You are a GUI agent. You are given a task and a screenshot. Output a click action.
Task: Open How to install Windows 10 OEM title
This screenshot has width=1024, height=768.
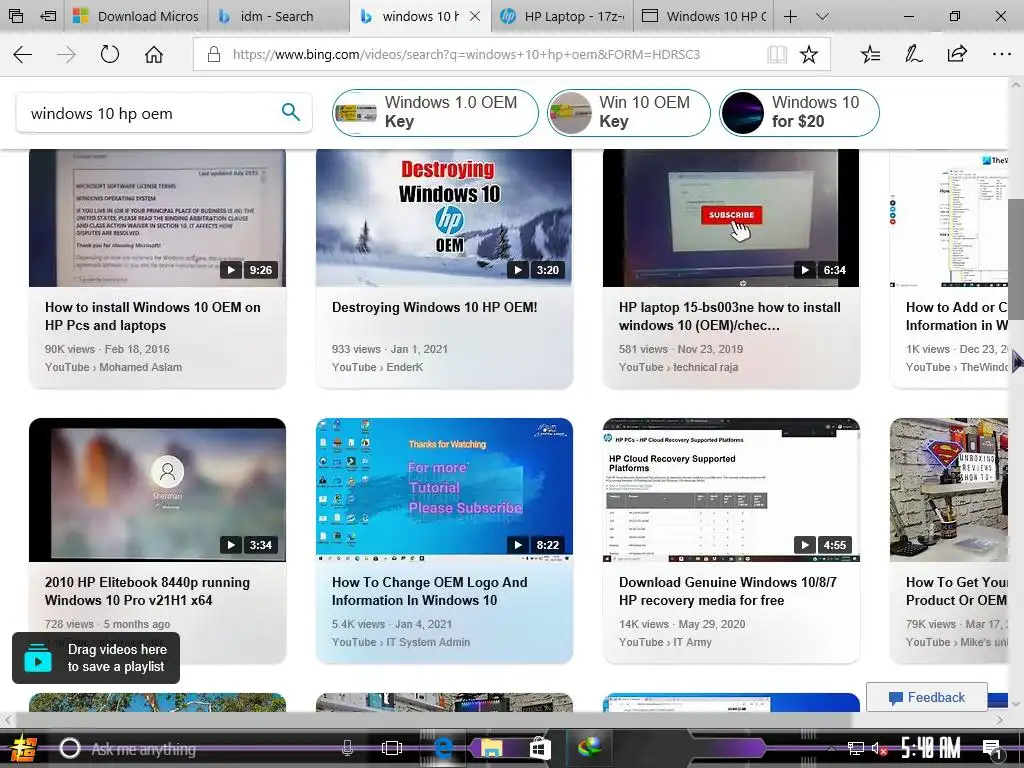click(x=153, y=316)
